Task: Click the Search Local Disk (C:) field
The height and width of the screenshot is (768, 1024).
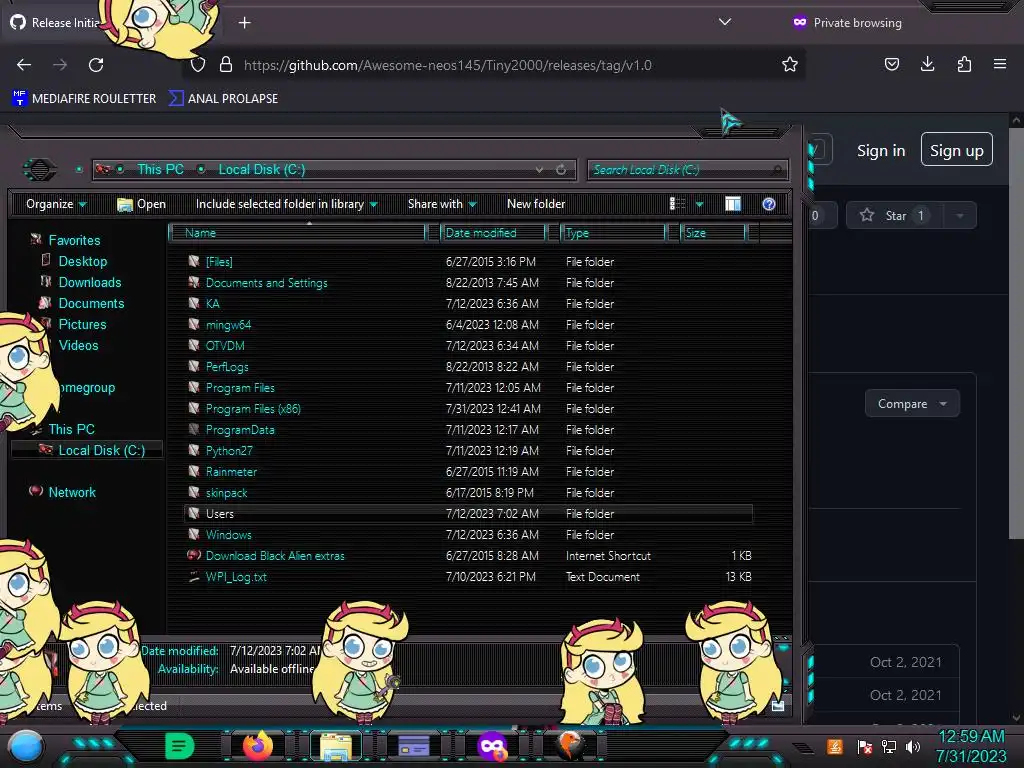Action: coord(687,170)
